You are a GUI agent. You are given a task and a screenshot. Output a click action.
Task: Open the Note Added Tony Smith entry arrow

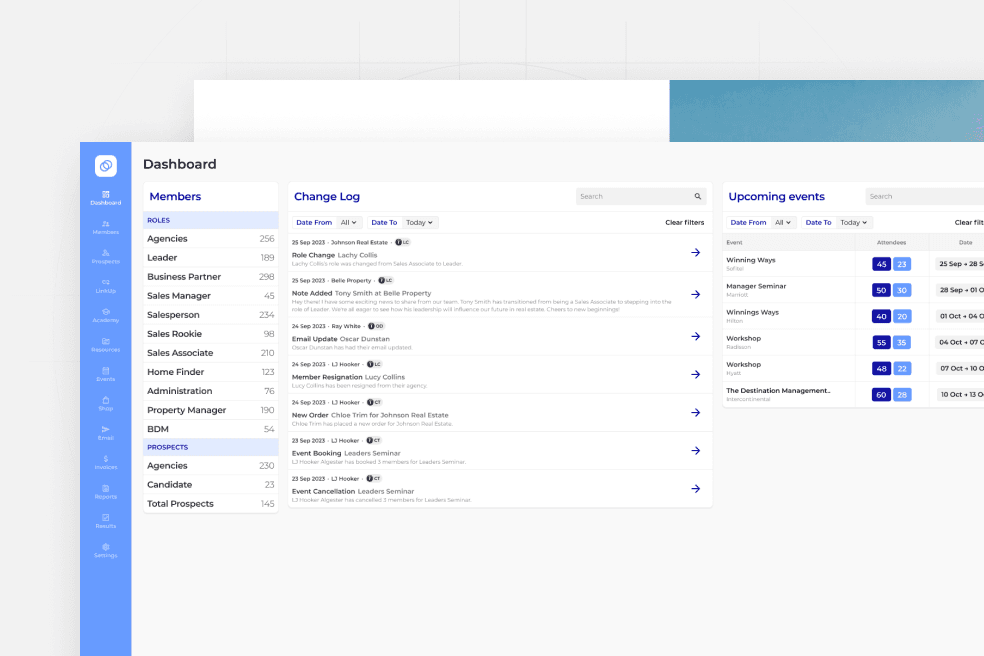click(695, 294)
